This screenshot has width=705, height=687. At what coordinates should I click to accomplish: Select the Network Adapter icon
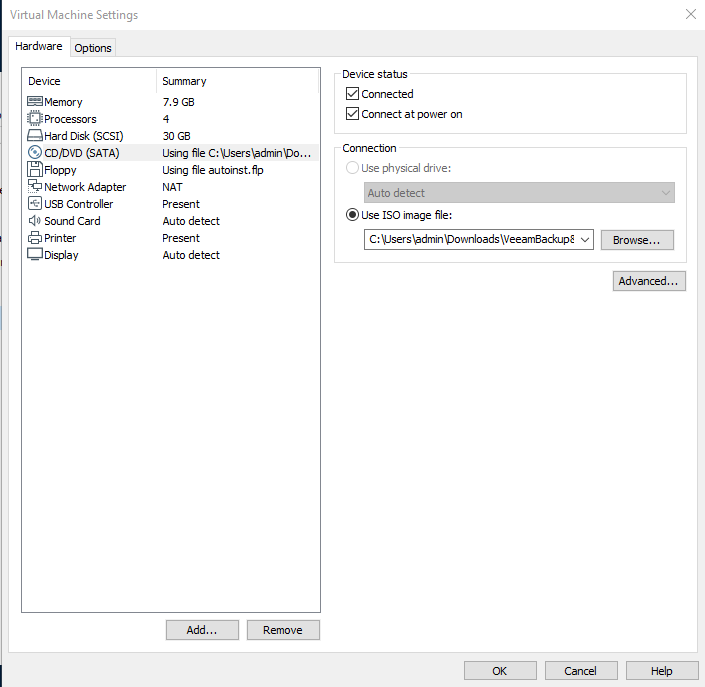[35, 187]
